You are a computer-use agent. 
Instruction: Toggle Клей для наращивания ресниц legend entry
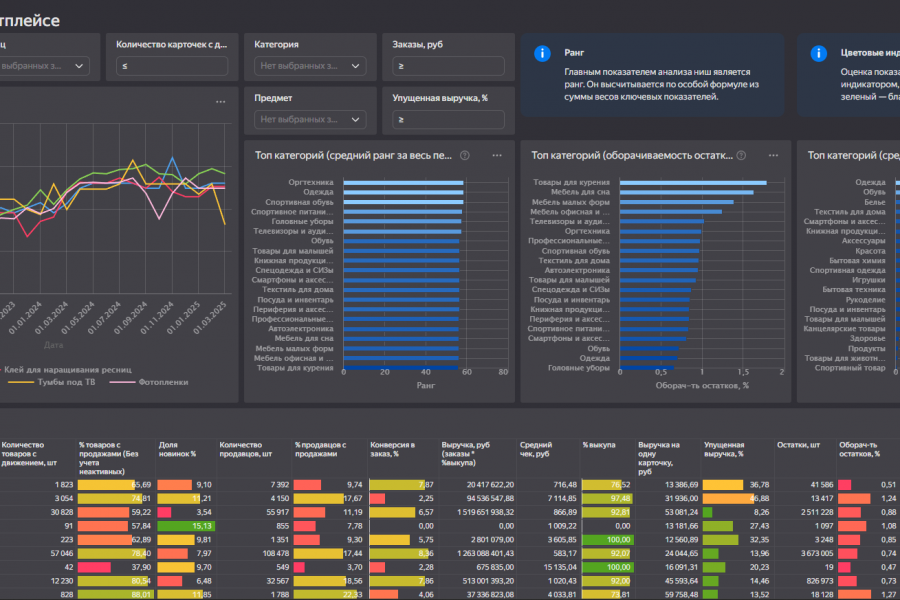[x=66, y=370]
